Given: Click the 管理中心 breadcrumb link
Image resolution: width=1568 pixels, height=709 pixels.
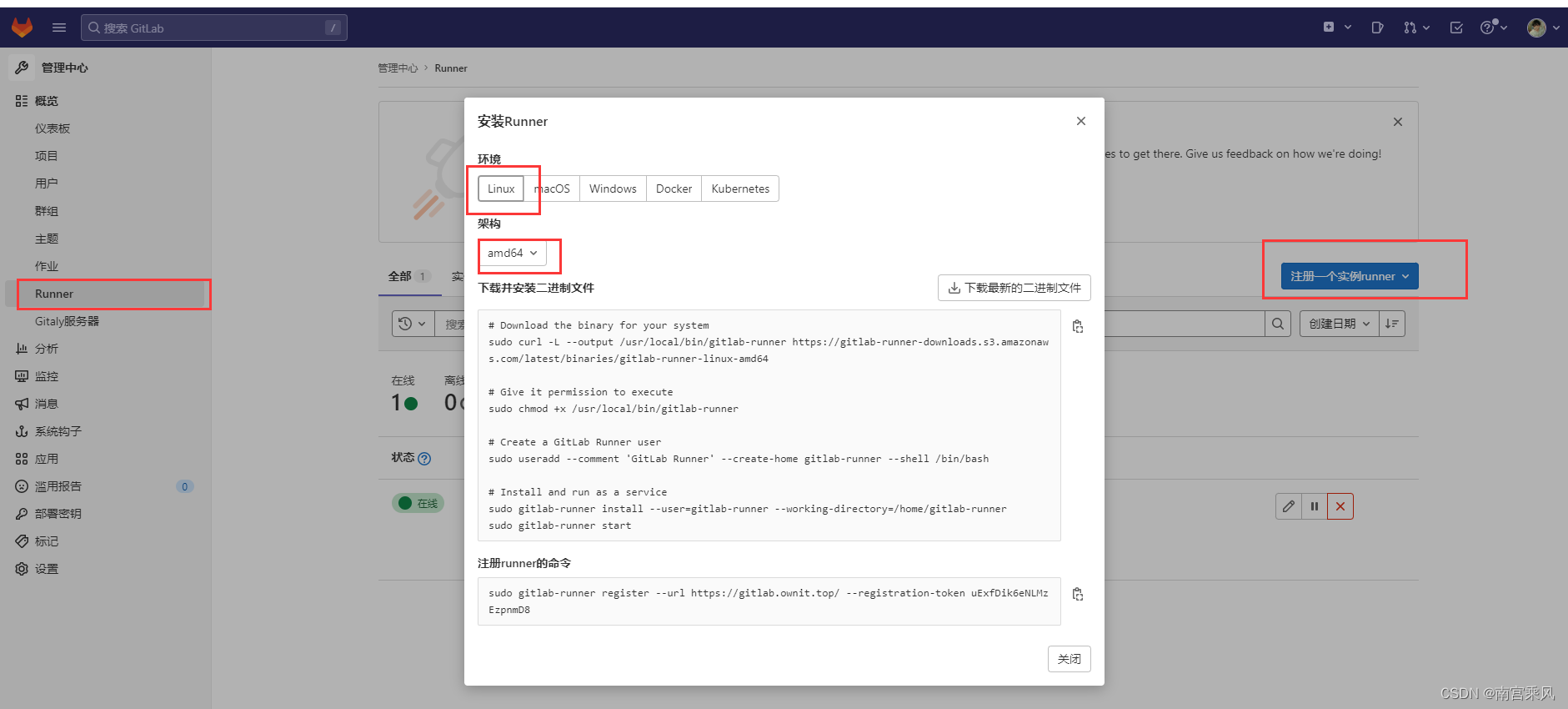Looking at the screenshot, I should 398,68.
